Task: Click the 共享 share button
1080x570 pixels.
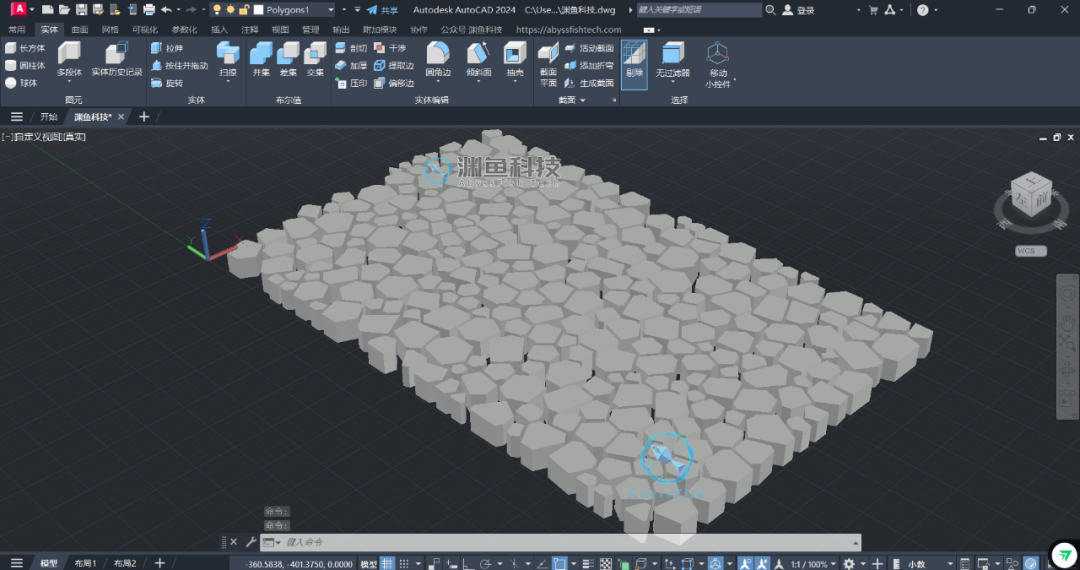Action: [383, 10]
